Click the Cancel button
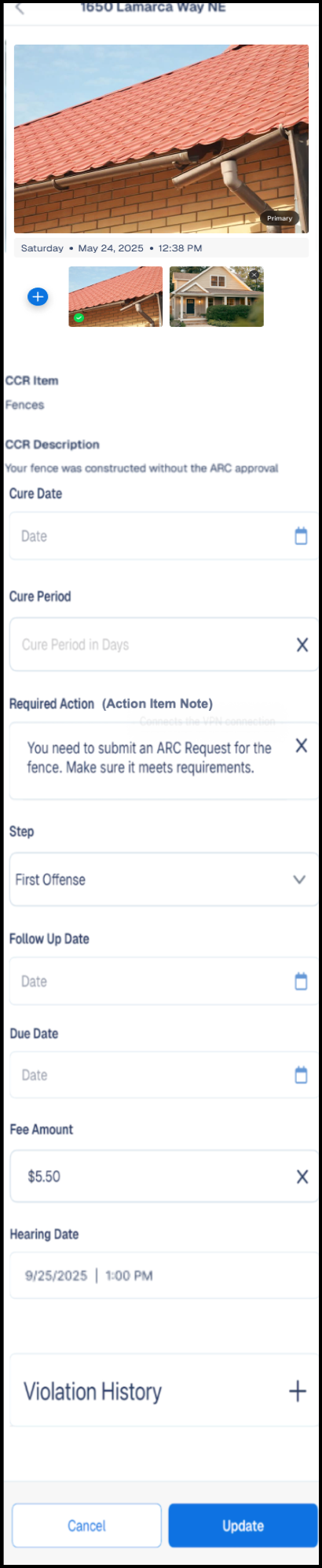The image size is (322, 1568). click(86, 1526)
